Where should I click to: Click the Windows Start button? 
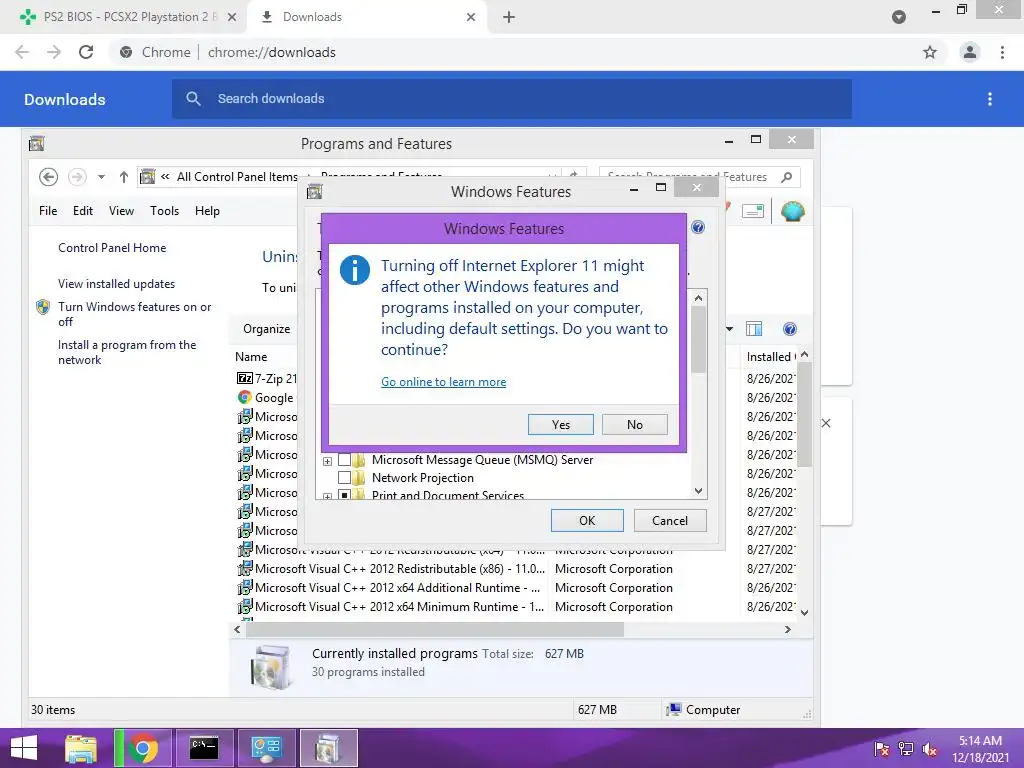tap(24, 748)
